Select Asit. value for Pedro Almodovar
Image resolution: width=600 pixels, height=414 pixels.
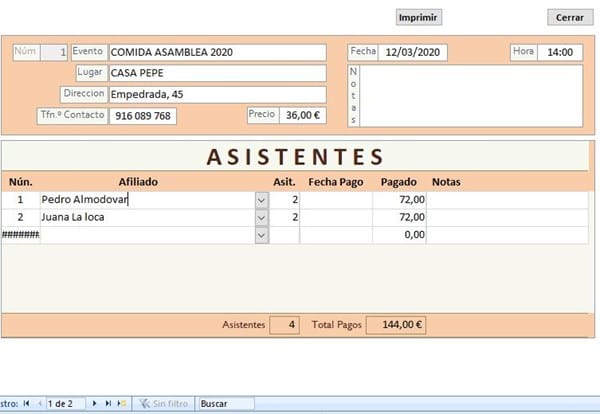285,200
